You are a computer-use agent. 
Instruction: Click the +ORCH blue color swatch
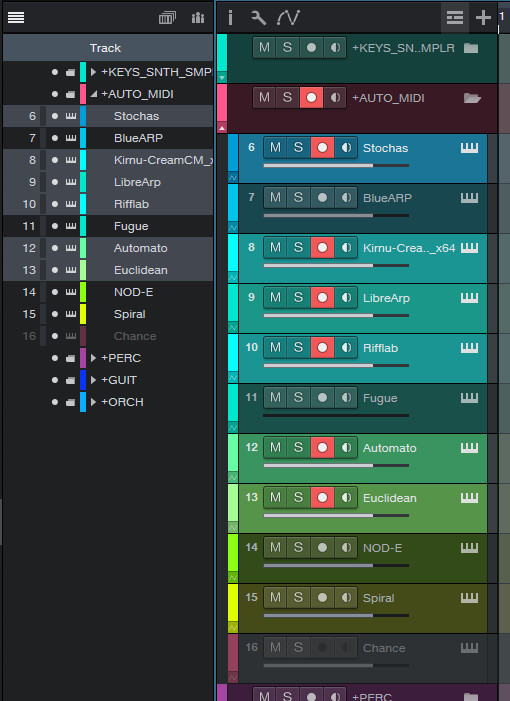click(83, 402)
